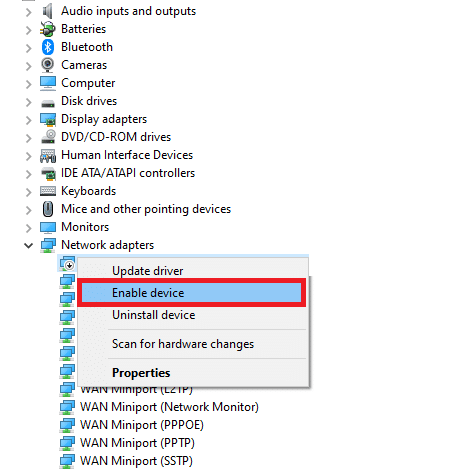Click the Keyboards category icon
458x472 pixels.
point(48,191)
